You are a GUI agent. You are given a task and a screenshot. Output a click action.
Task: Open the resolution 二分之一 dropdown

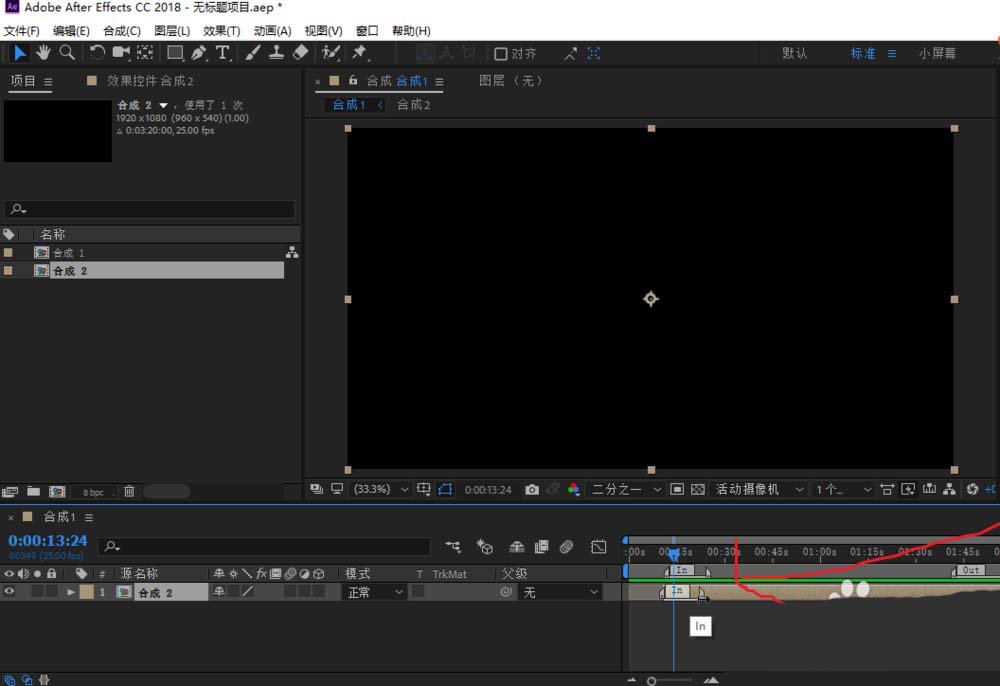[626, 489]
